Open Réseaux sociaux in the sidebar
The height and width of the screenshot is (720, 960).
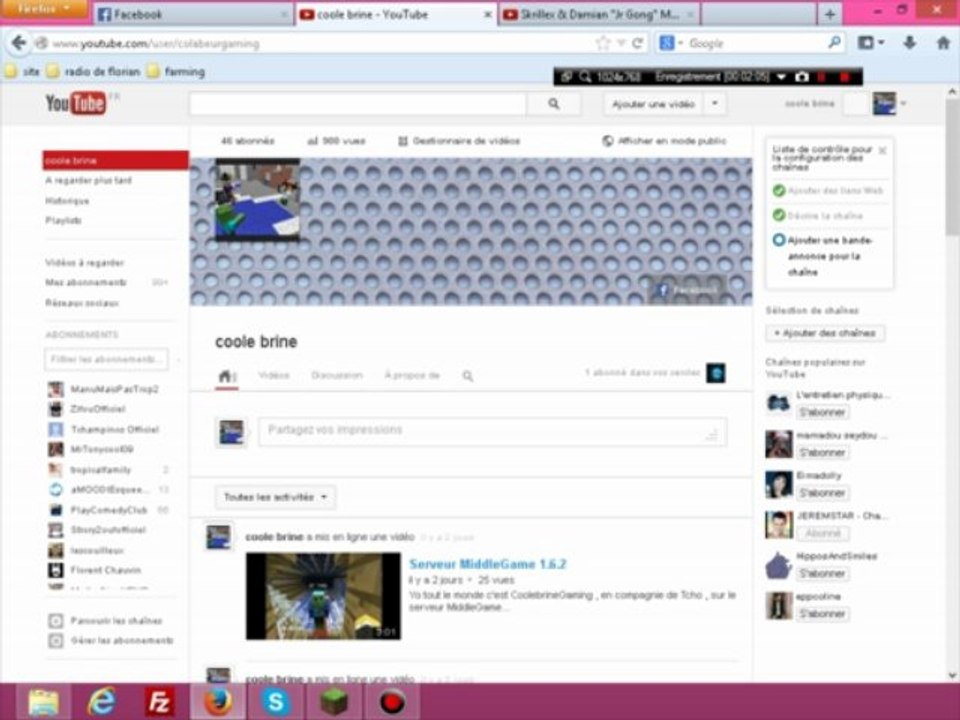click(x=82, y=303)
